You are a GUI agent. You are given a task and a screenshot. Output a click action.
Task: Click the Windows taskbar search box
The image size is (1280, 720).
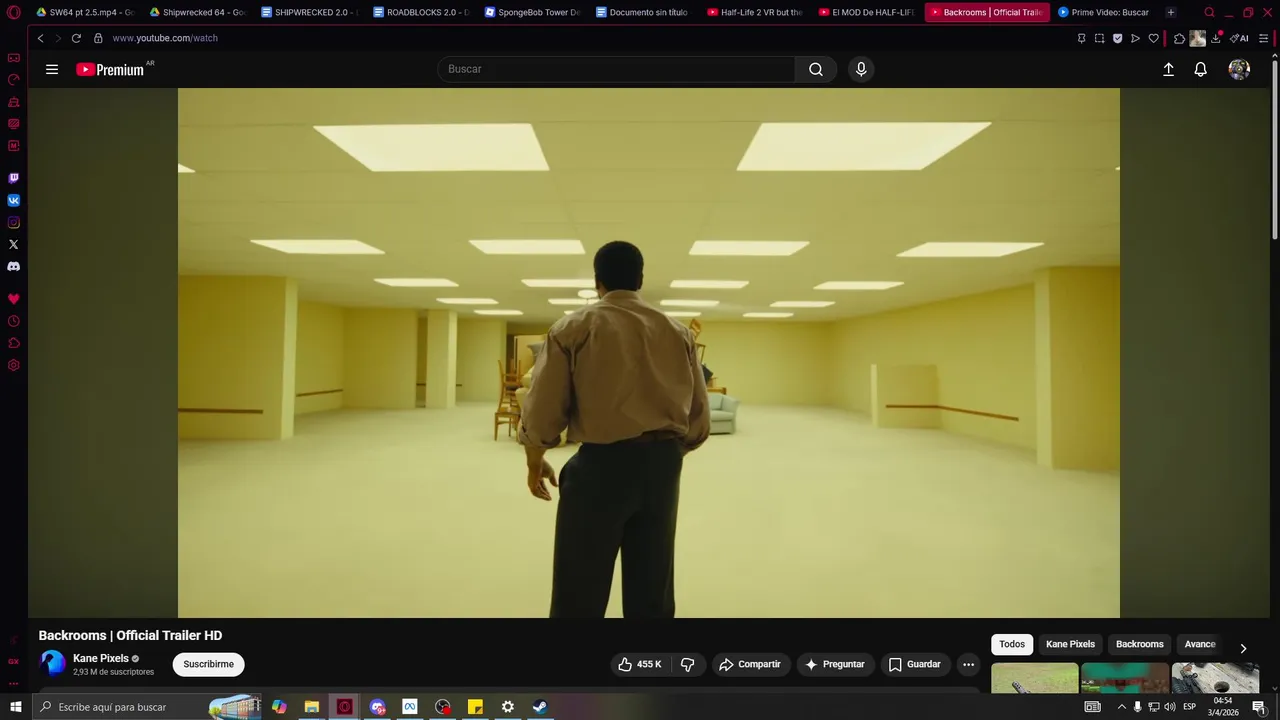tap(146, 707)
